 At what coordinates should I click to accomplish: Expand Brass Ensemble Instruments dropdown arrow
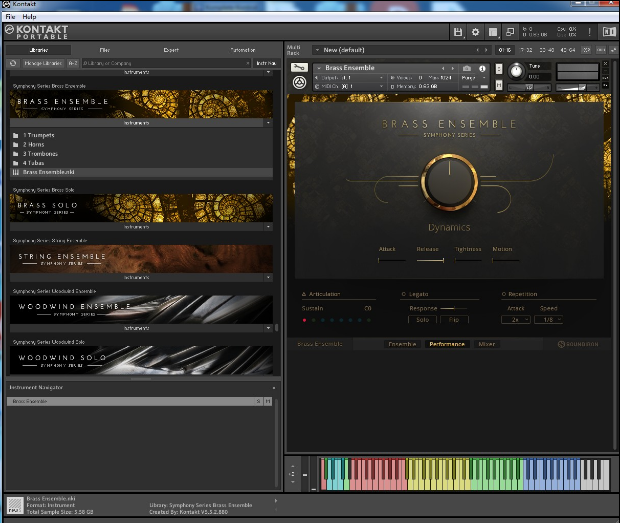point(268,123)
